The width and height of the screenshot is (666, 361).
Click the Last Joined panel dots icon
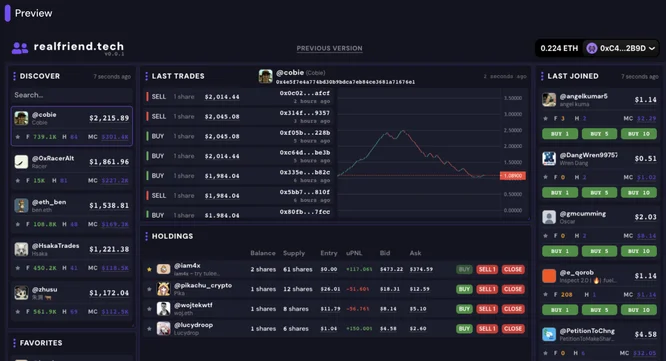[542, 76]
